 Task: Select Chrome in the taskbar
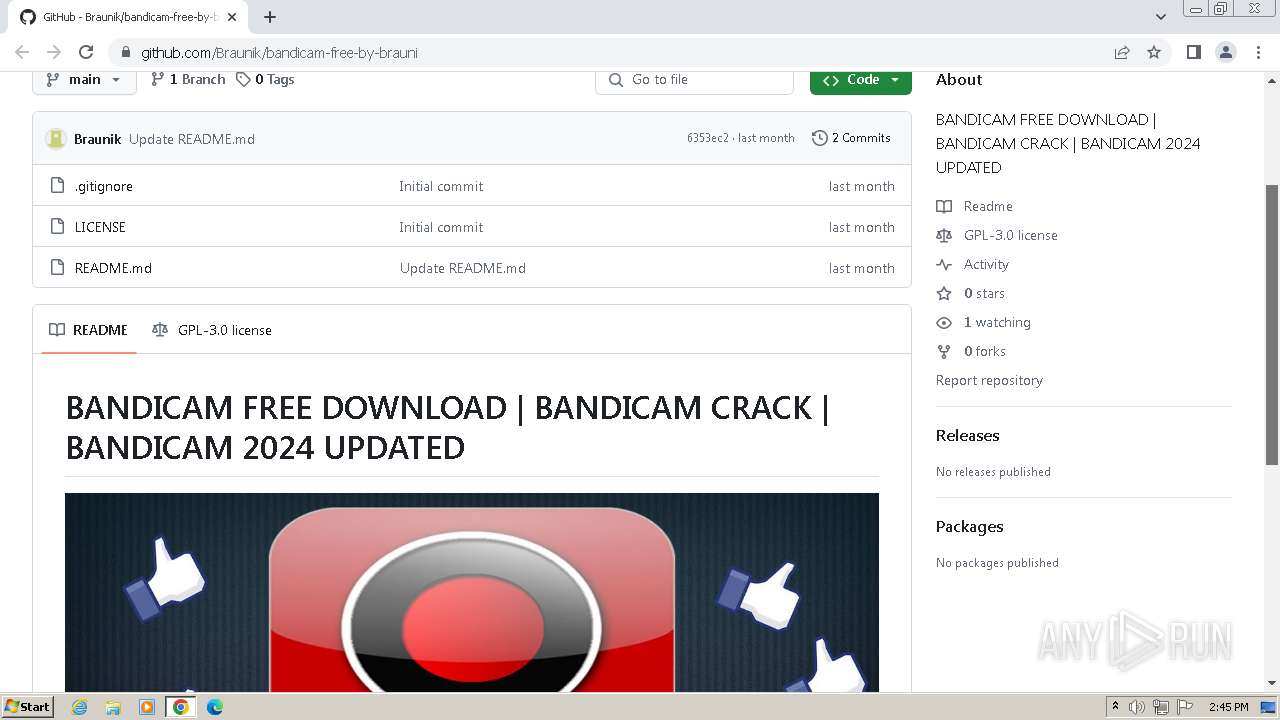point(180,707)
